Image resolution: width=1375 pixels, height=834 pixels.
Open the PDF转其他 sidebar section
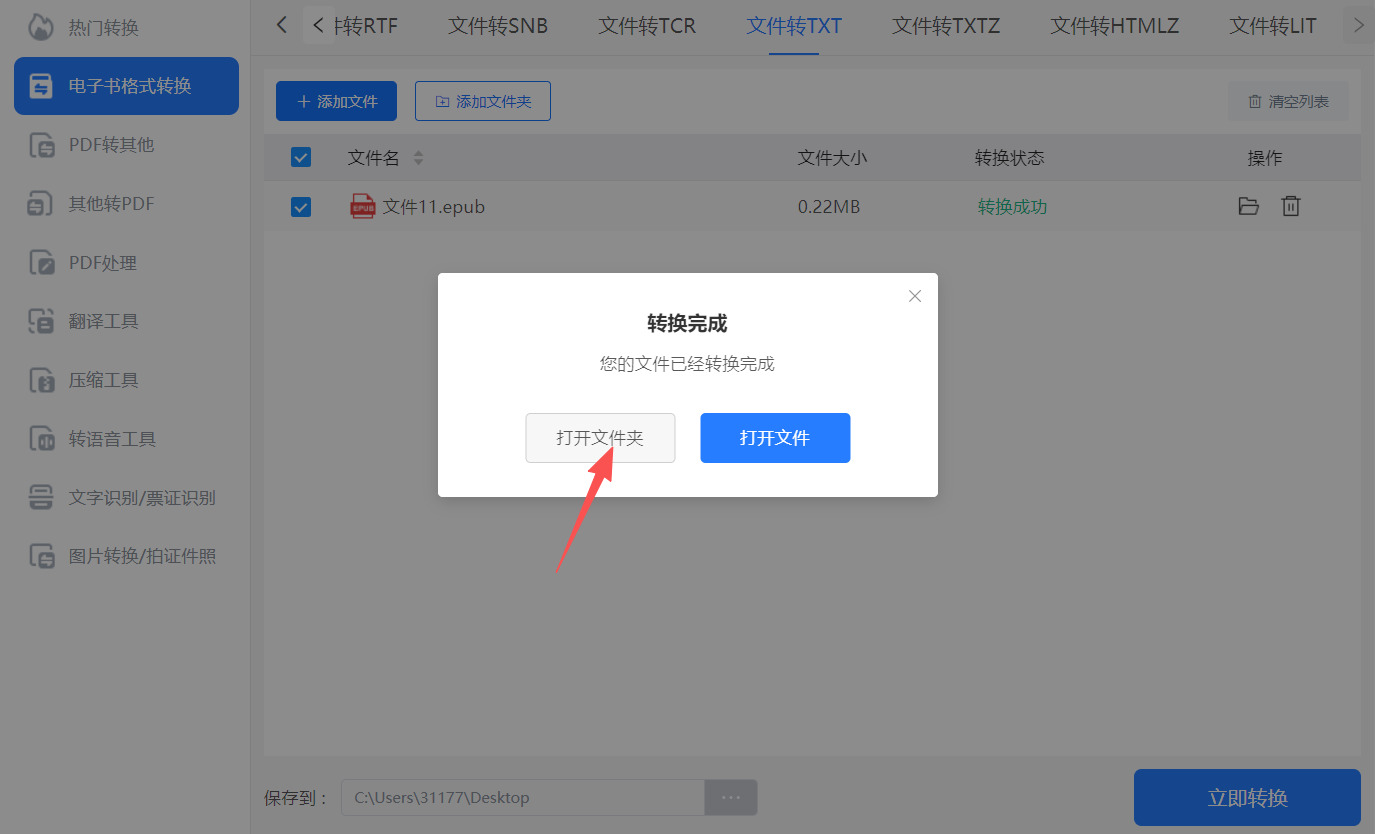pyautogui.click(x=126, y=145)
